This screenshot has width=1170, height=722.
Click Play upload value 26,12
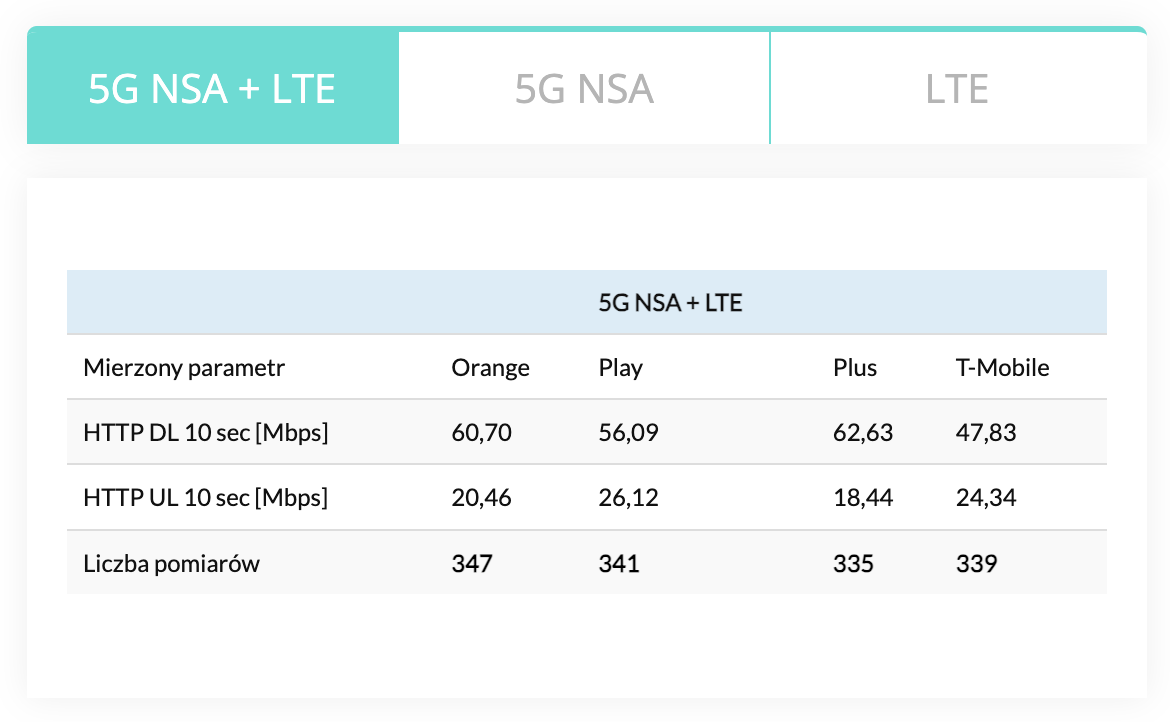(628, 497)
